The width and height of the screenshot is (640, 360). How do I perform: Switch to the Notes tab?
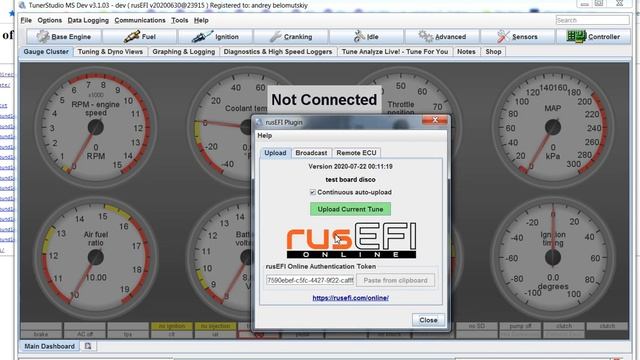click(x=466, y=52)
